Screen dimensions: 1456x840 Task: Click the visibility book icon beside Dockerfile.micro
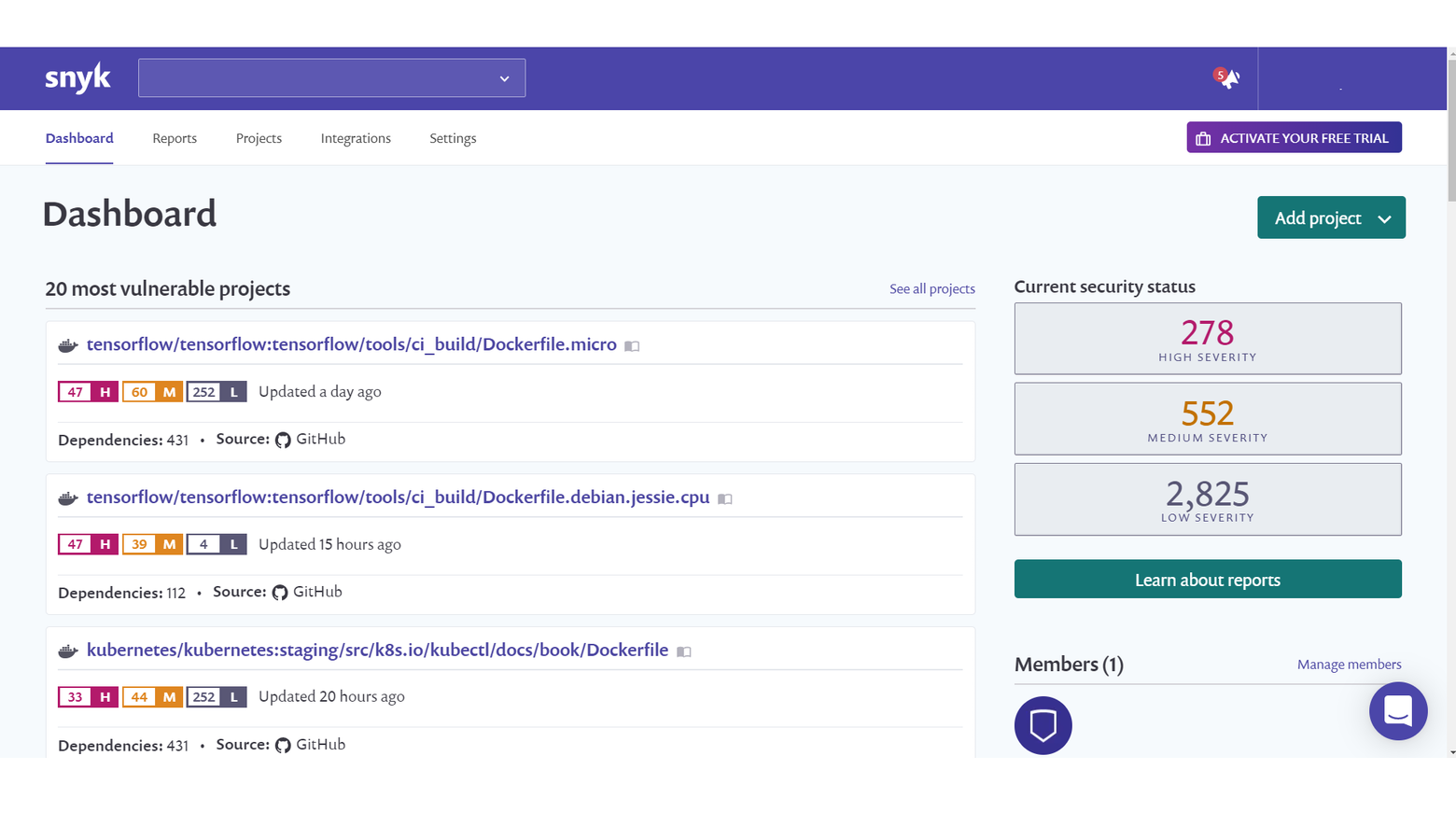pyautogui.click(x=632, y=345)
